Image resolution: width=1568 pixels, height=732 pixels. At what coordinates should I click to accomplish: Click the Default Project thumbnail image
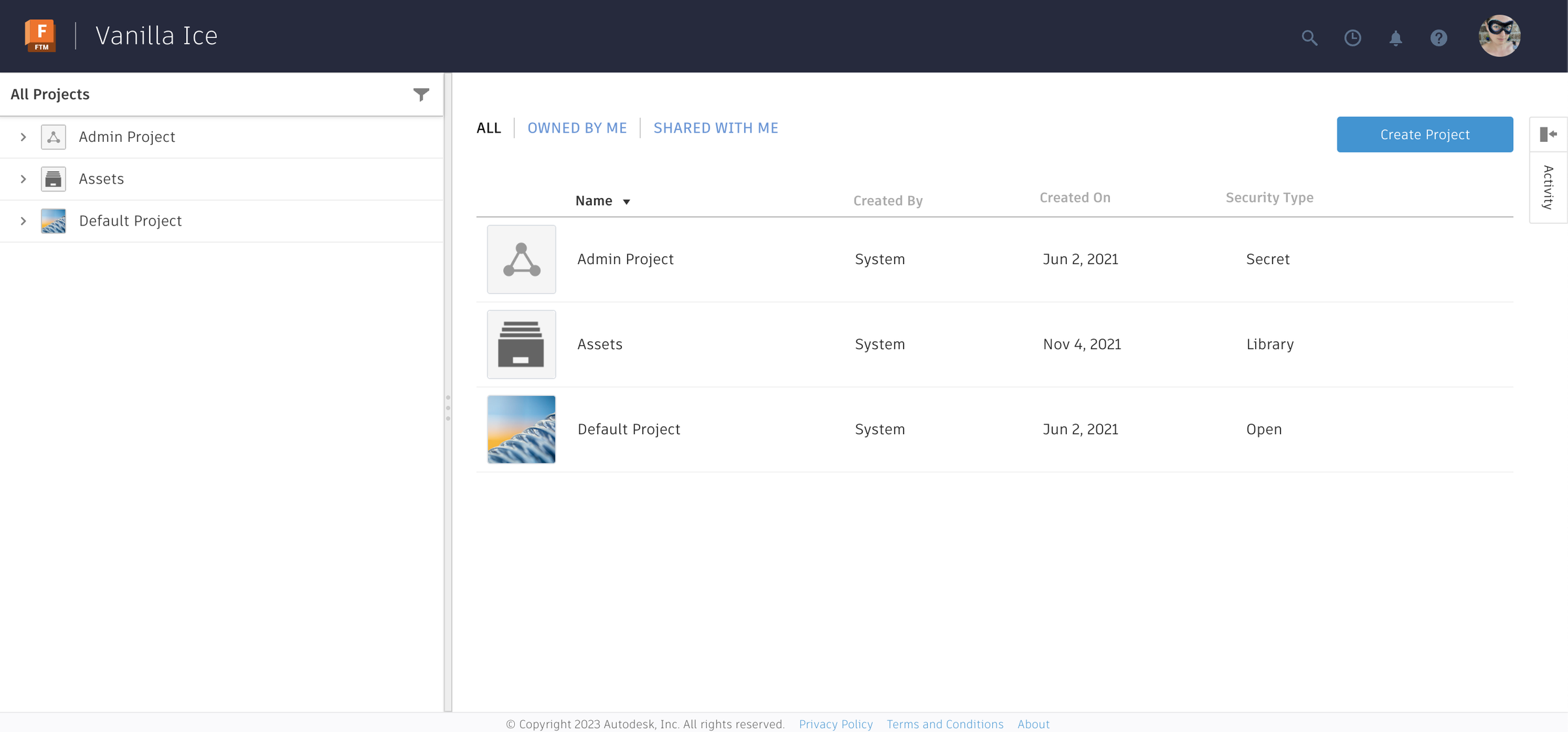[x=521, y=429]
